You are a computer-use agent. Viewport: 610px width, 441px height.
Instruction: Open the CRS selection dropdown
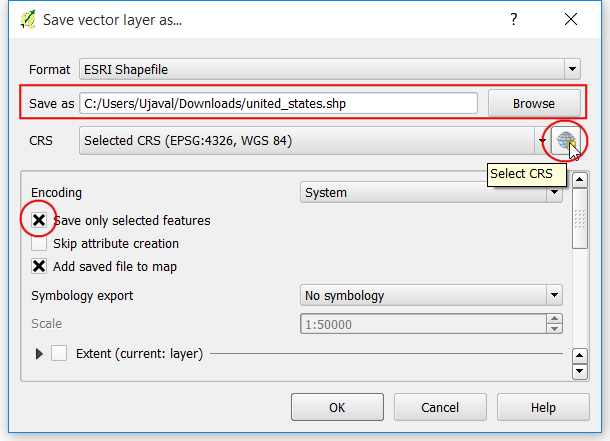click(542, 141)
